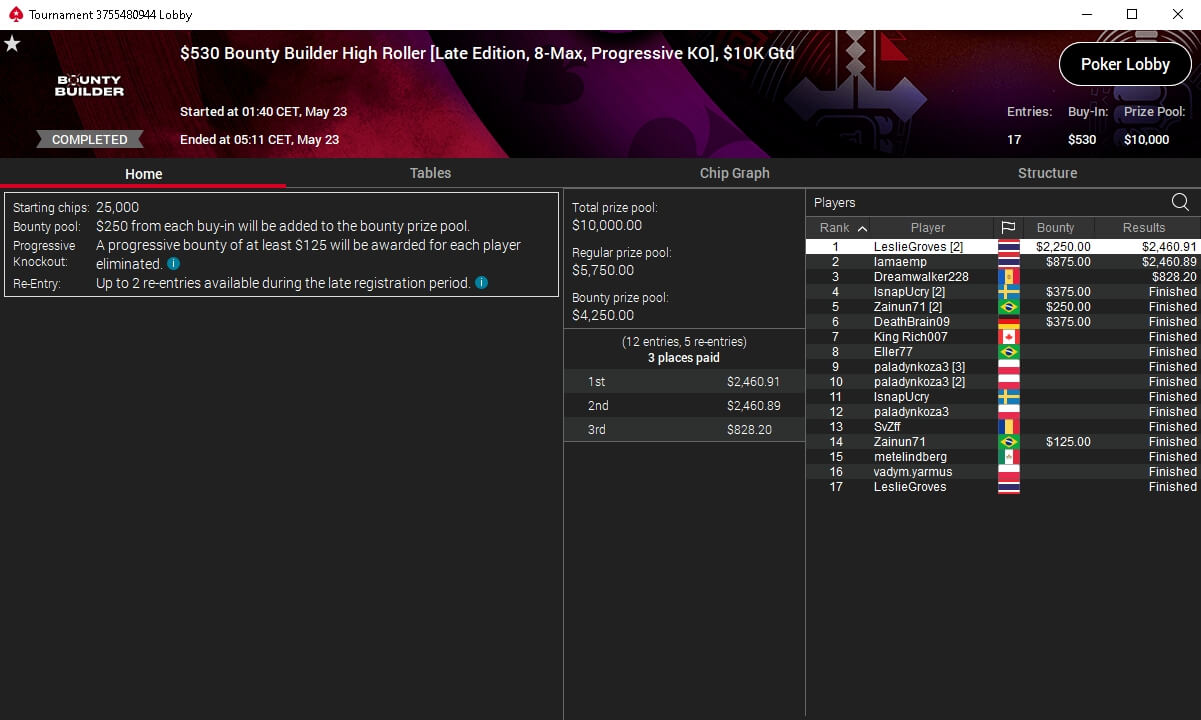Click the Bounty Builder logo
This screenshot has width=1201, height=720.
(x=90, y=86)
